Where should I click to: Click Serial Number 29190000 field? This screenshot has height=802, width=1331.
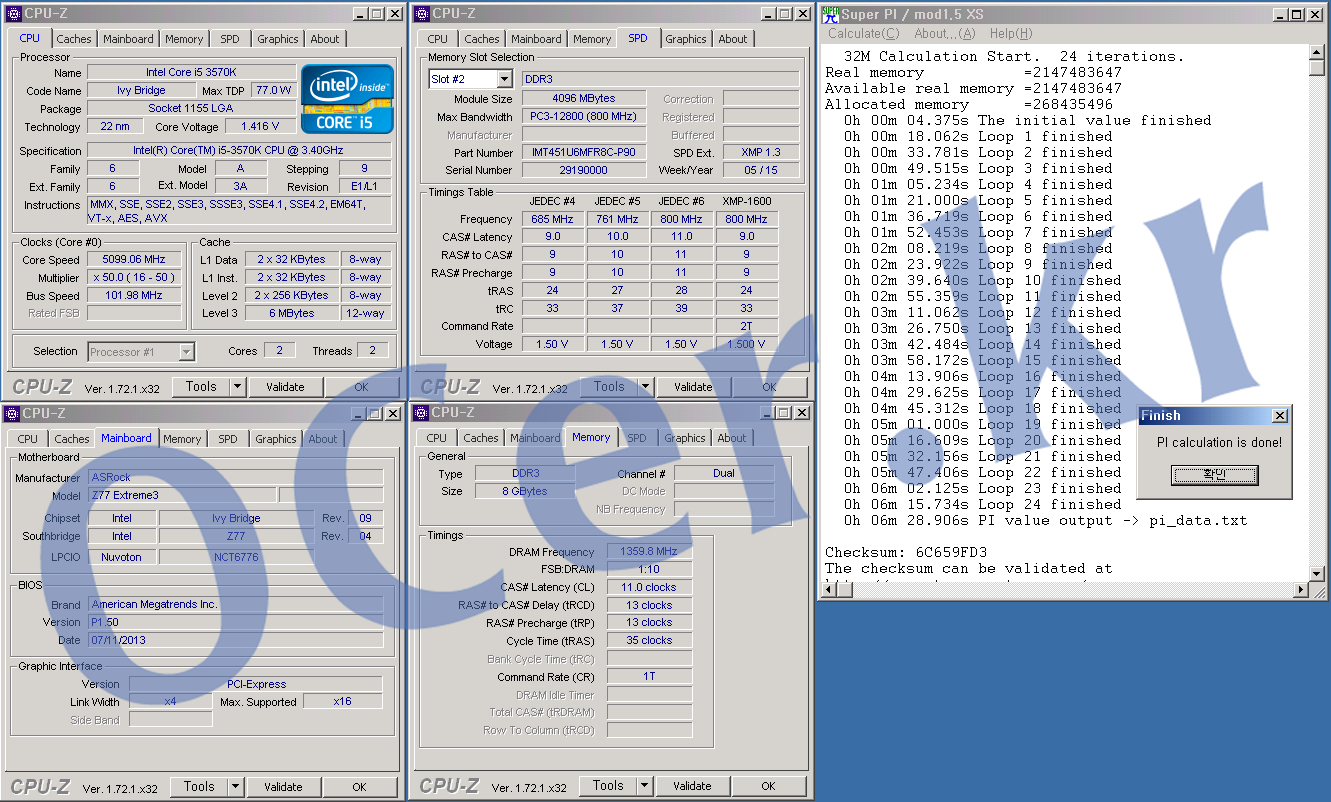tap(583, 170)
